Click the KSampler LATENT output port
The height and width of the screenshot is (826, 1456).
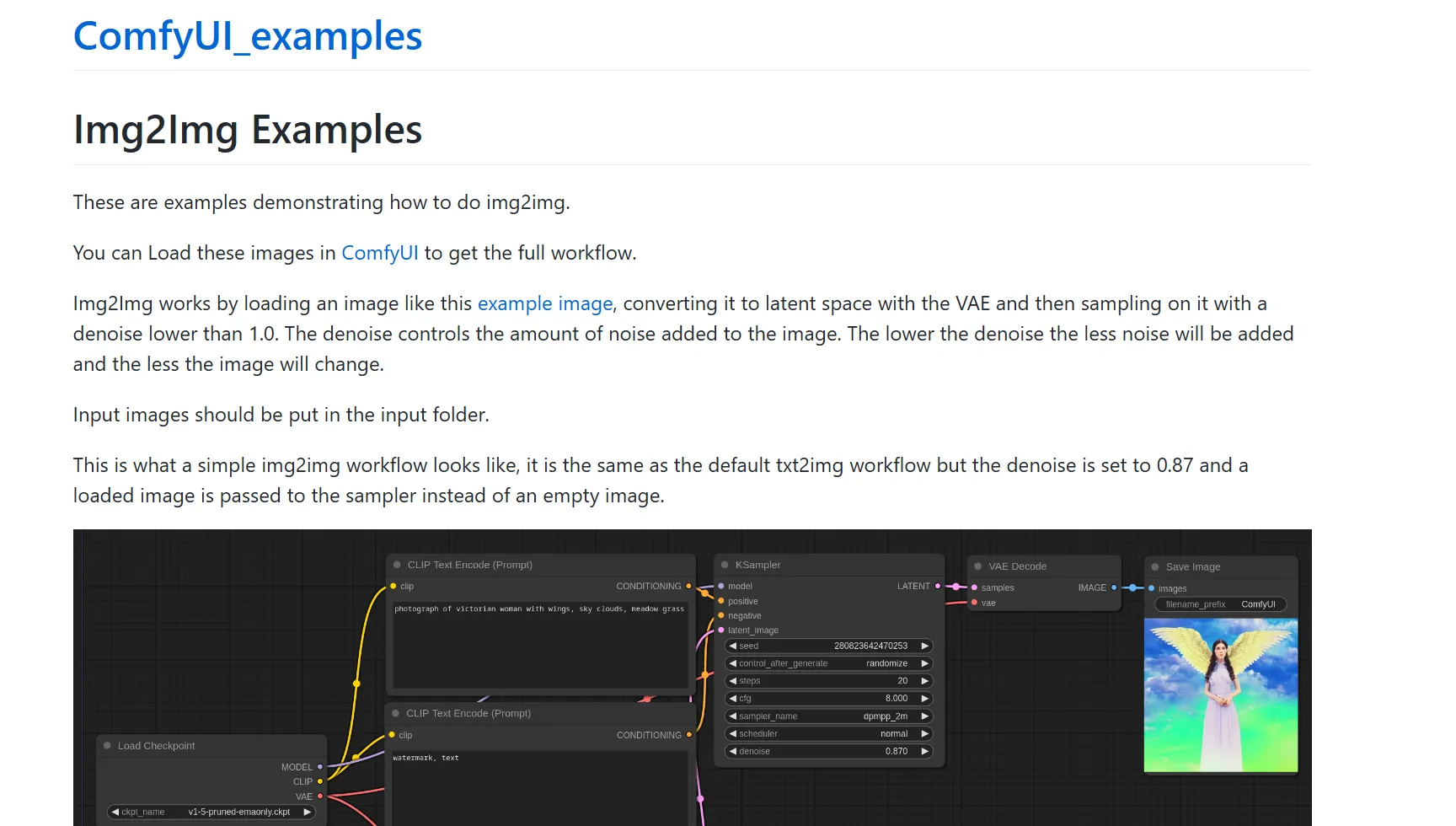(938, 586)
